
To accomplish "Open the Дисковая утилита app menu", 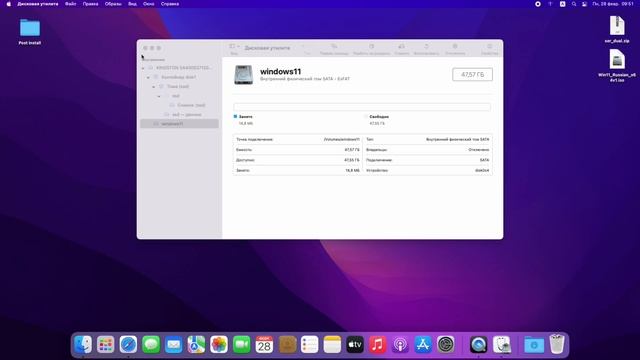I will 38,4.
